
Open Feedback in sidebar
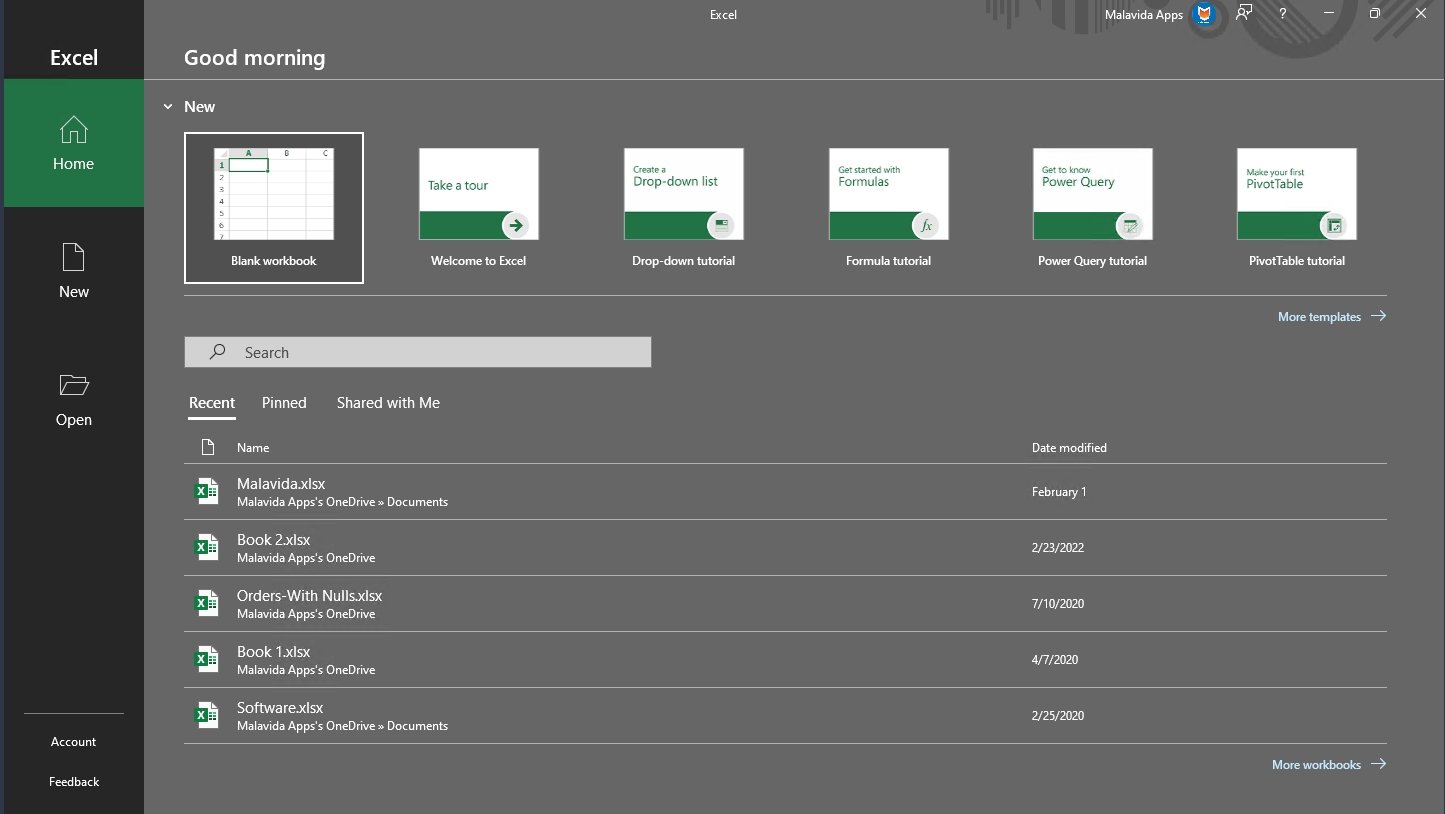[74, 782]
